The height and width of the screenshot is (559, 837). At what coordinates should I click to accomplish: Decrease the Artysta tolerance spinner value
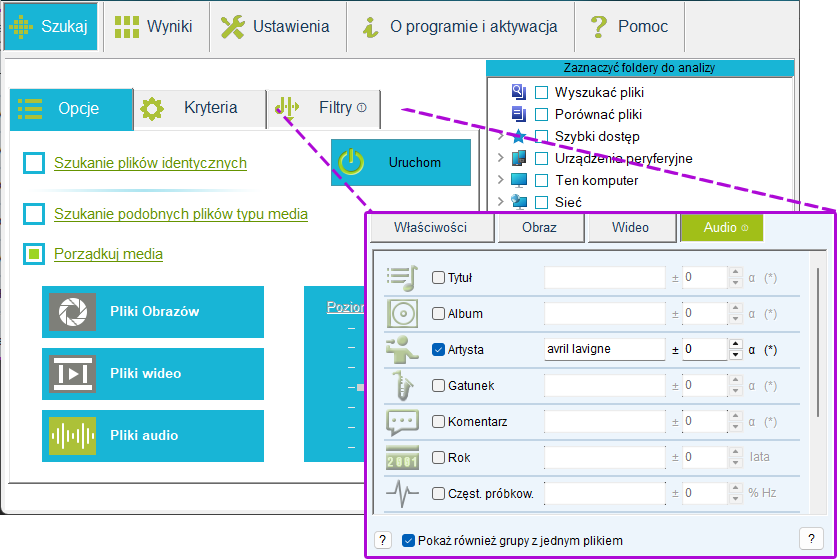click(736, 355)
